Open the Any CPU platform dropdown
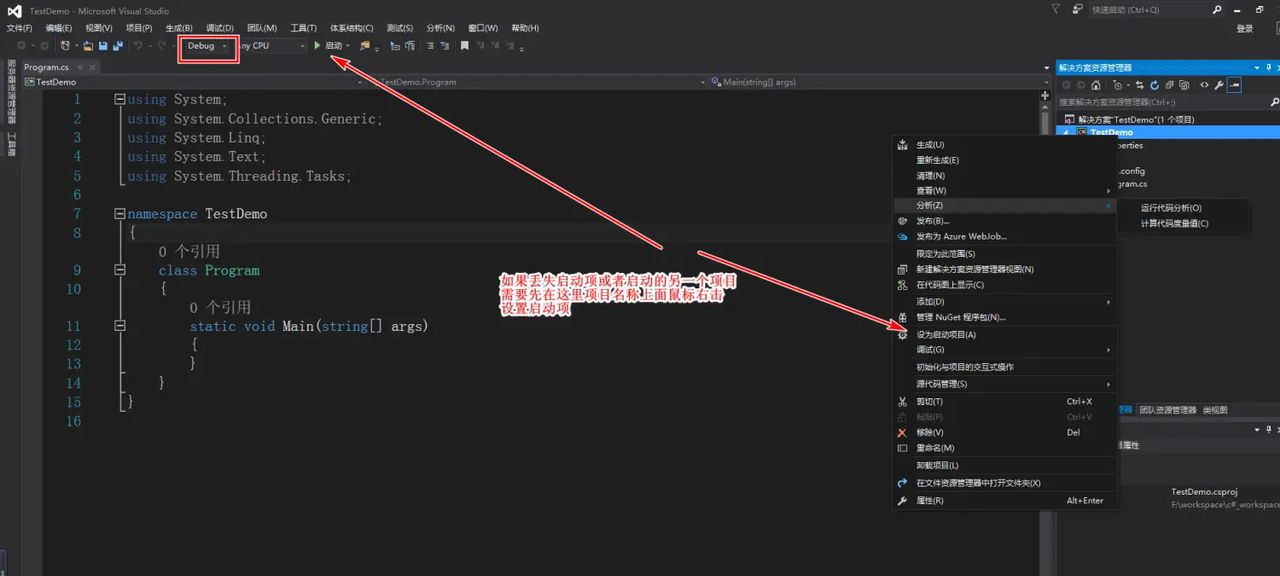 coord(300,46)
